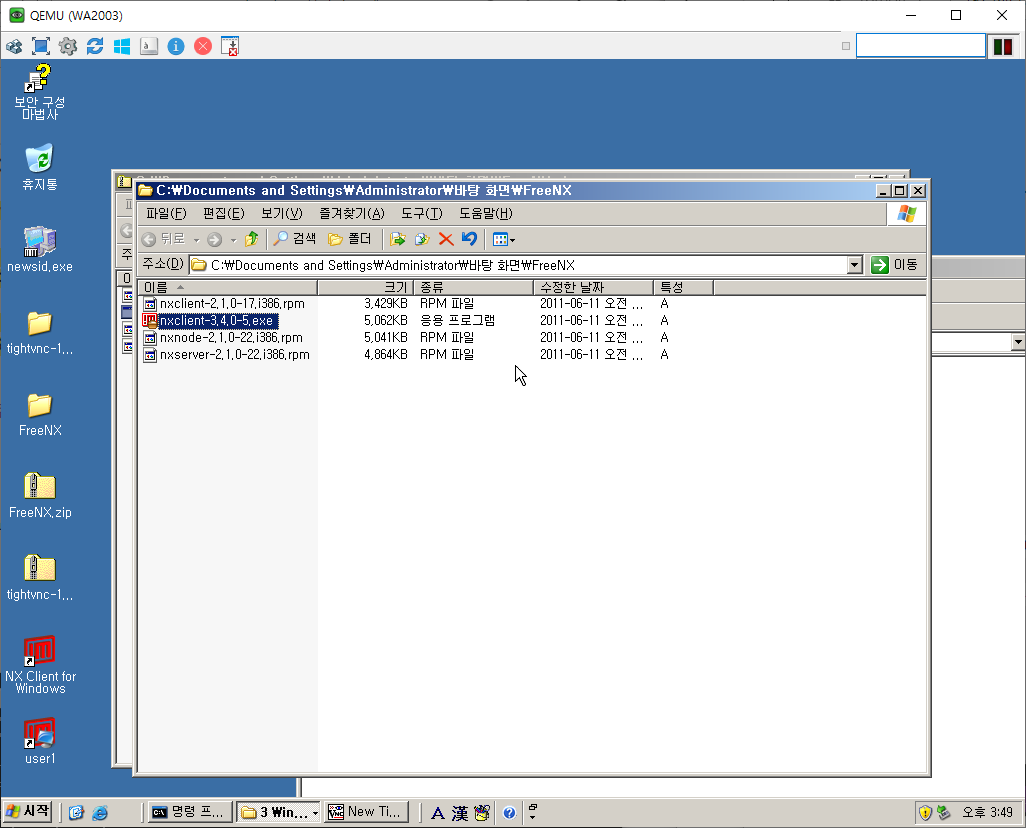Click the cubes icon in QEMU toolbar
1026x828 pixels.
[14, 46]
